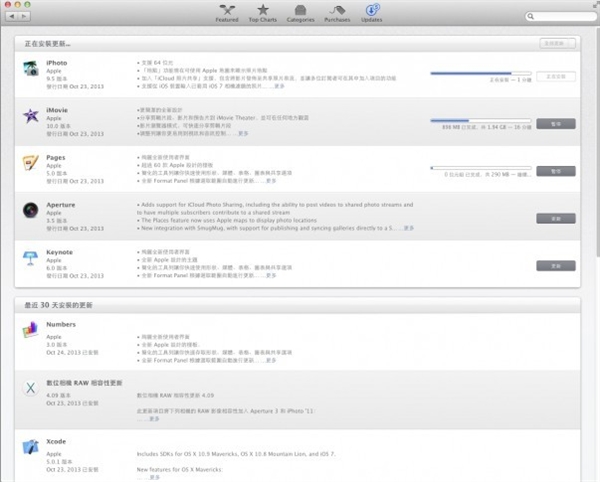600x482 pixels.
Task: Click the Xcode app icon
Action: point(31,447)
